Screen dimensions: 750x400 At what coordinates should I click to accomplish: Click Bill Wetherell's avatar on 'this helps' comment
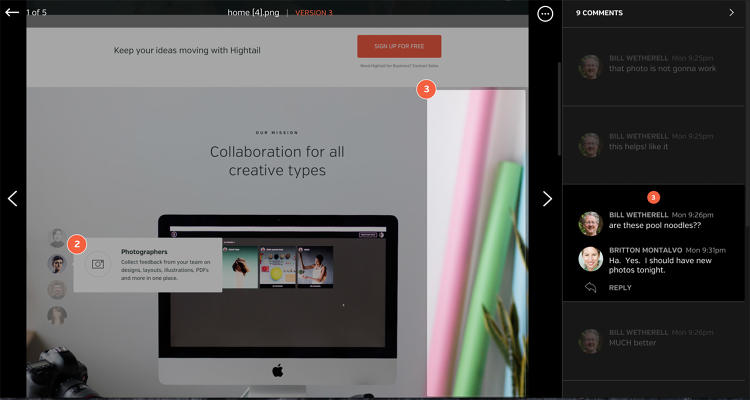point(590,145)
